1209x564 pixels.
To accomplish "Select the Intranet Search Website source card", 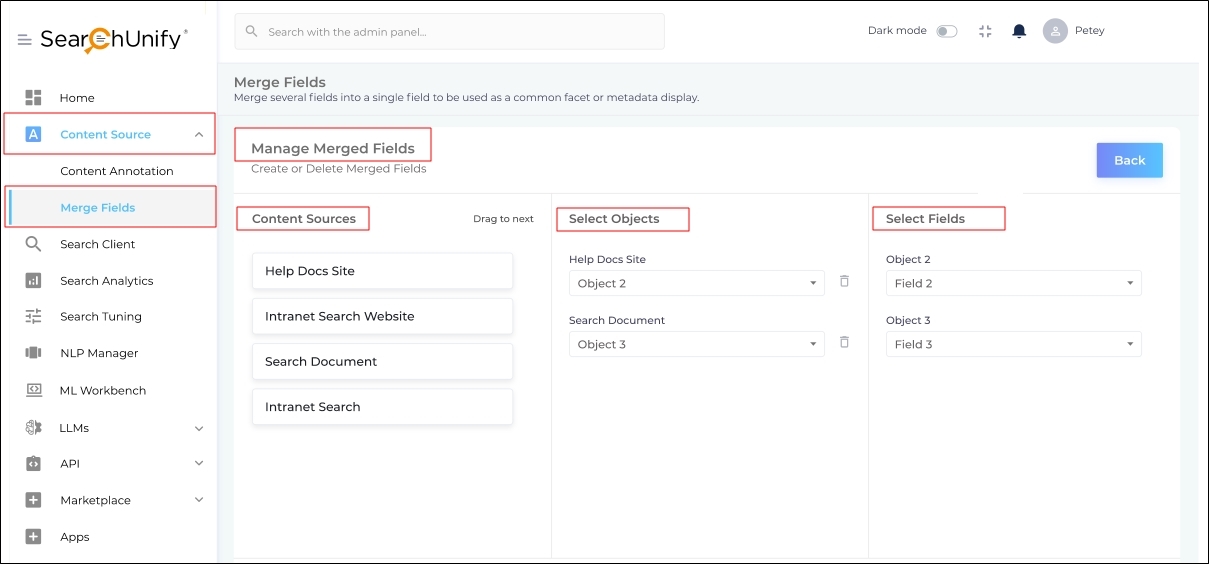I will click(x=382, y=316).
